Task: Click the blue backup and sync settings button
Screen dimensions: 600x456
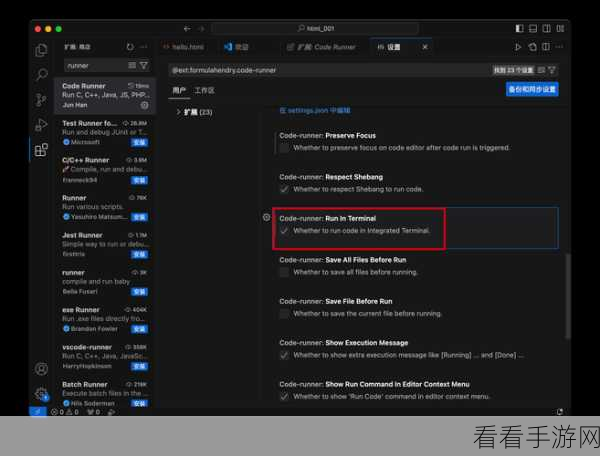Action: 532,90
